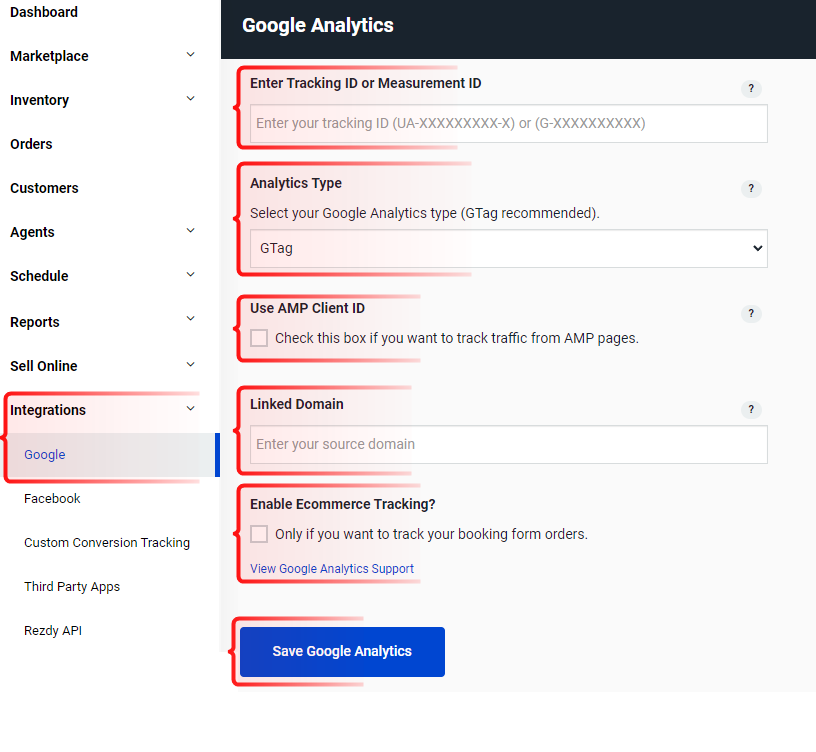Enable the Ecommerce Tracking checkbox
The image size is (816, 752).
259,534
